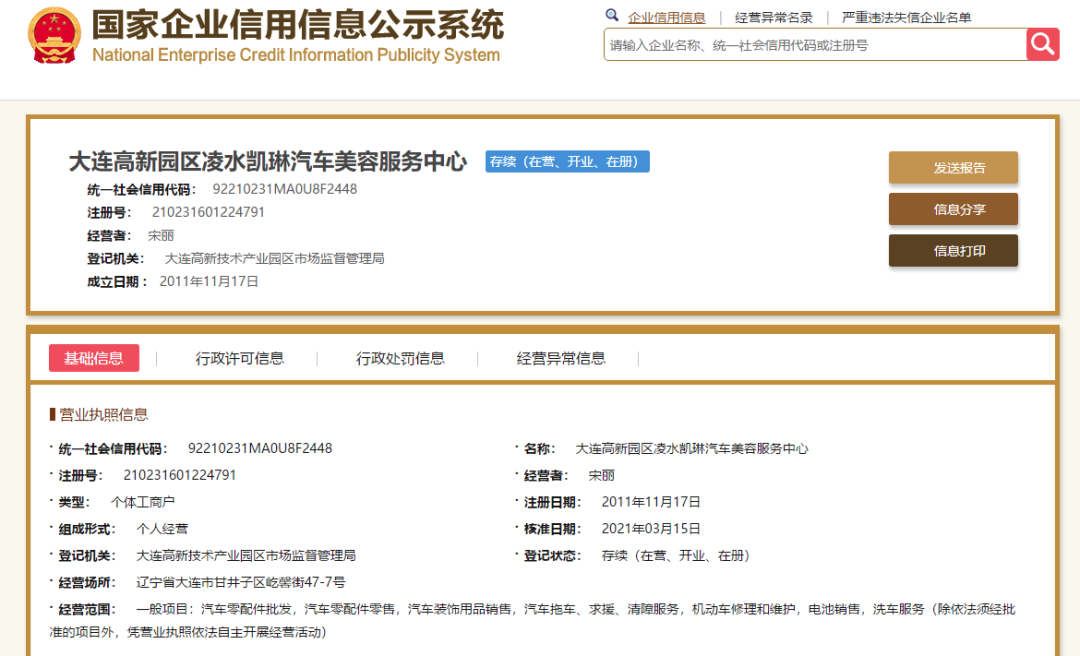Select the 经营异常名录 search category
Image resolution: width=1080 pixels, height=656 pixels.
(x=773, y=17)
